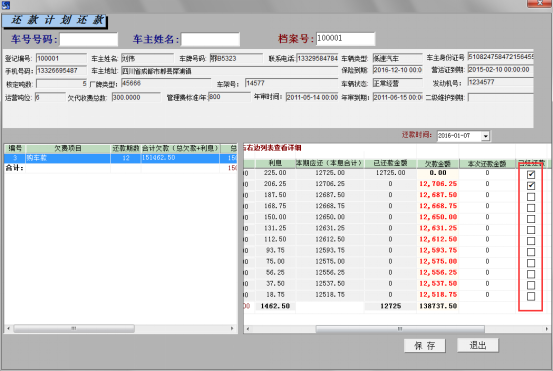This screenshot has width=553, height=371.
Task: Check the paid box for the 12,687.50 row
Action: [x=531, y=196]
